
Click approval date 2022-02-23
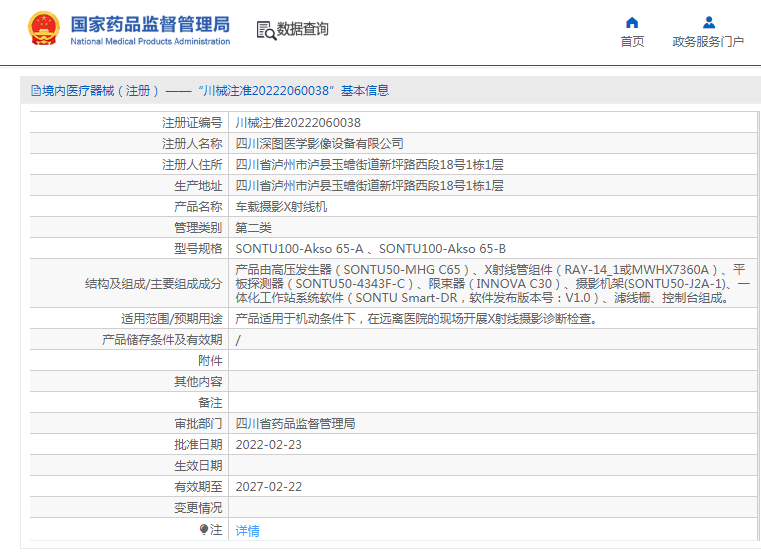(268, 445)
